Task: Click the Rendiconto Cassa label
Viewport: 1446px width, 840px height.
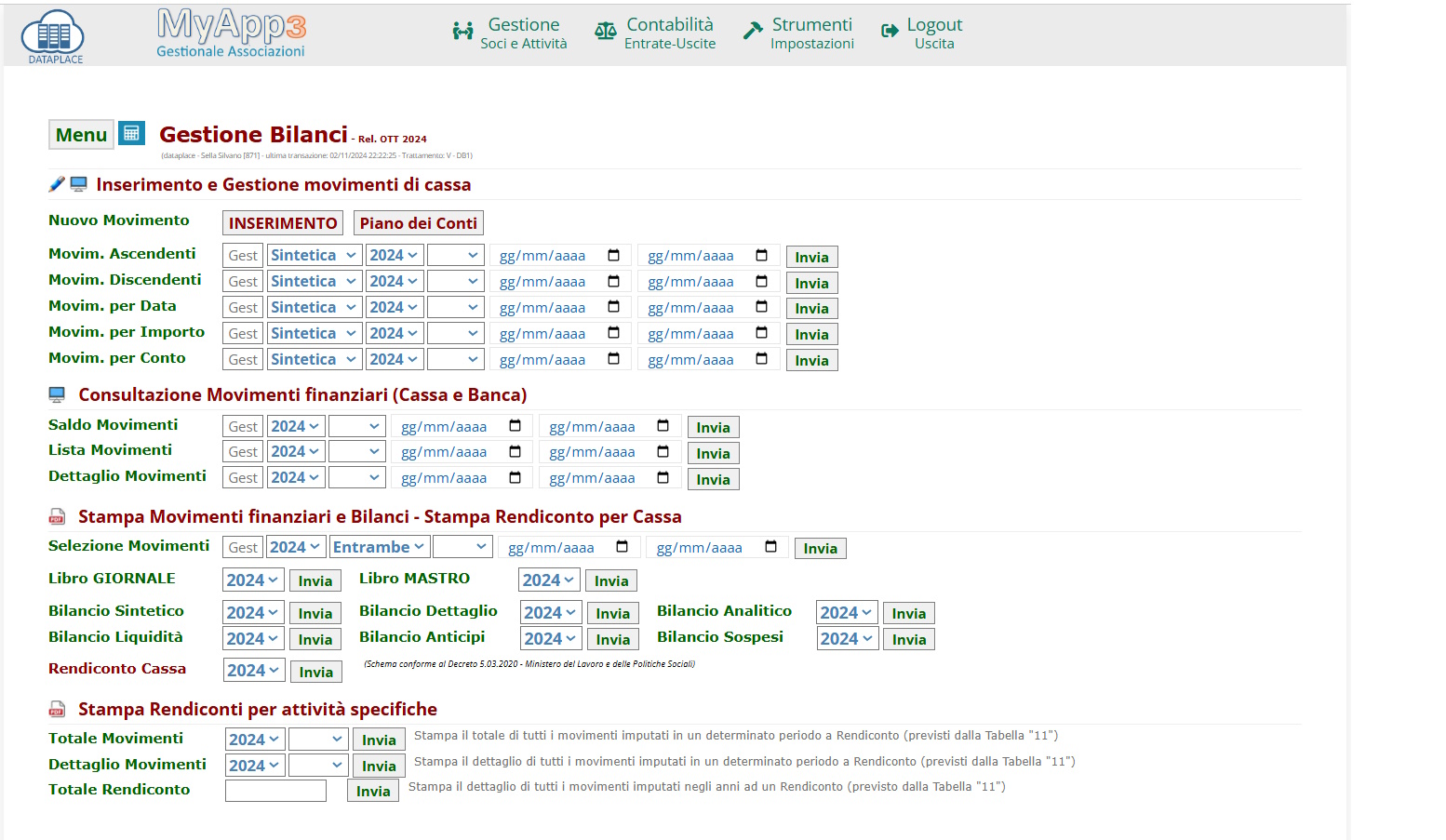Action: (117, 668)
